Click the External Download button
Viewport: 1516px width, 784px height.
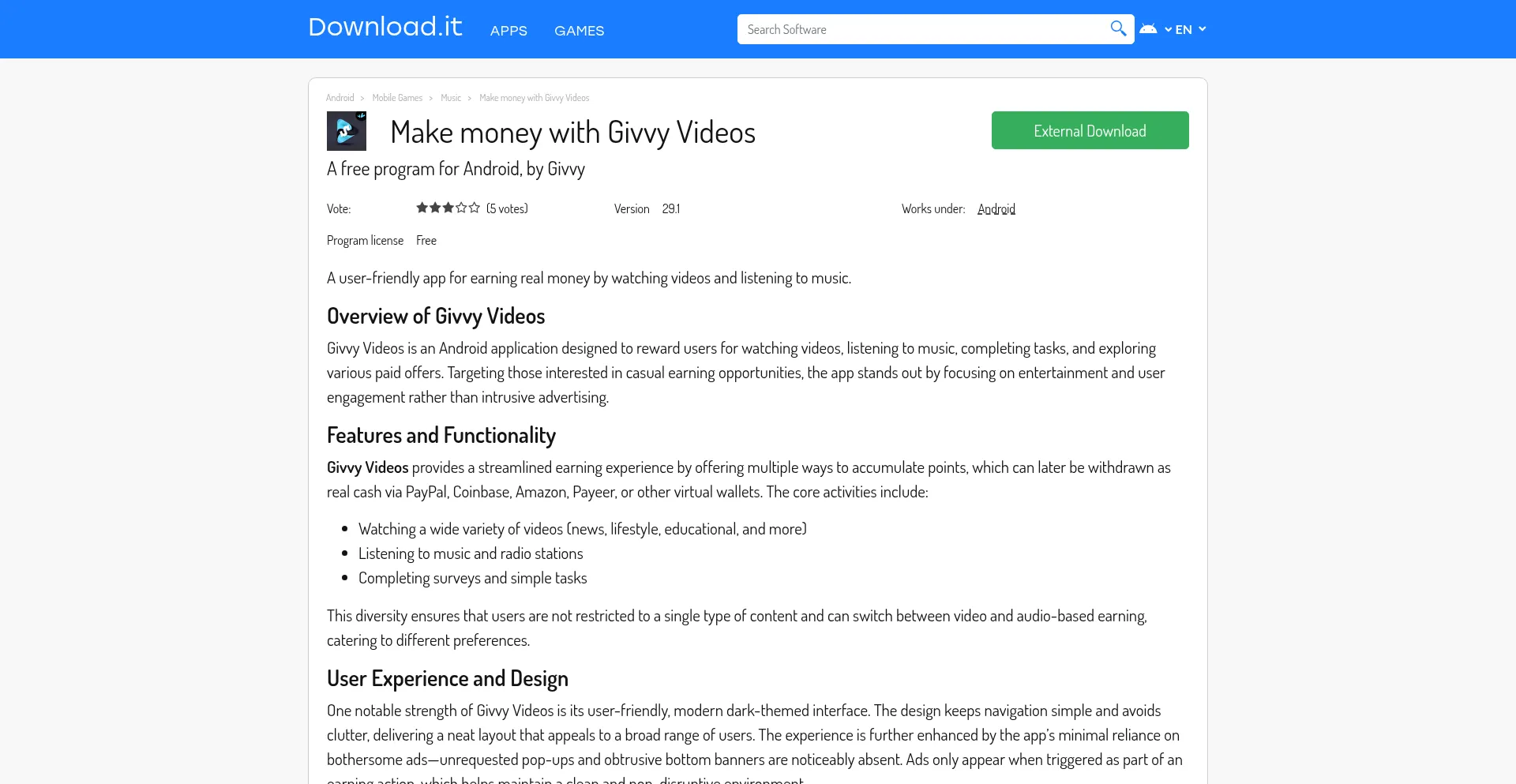tap(1090, 130)
